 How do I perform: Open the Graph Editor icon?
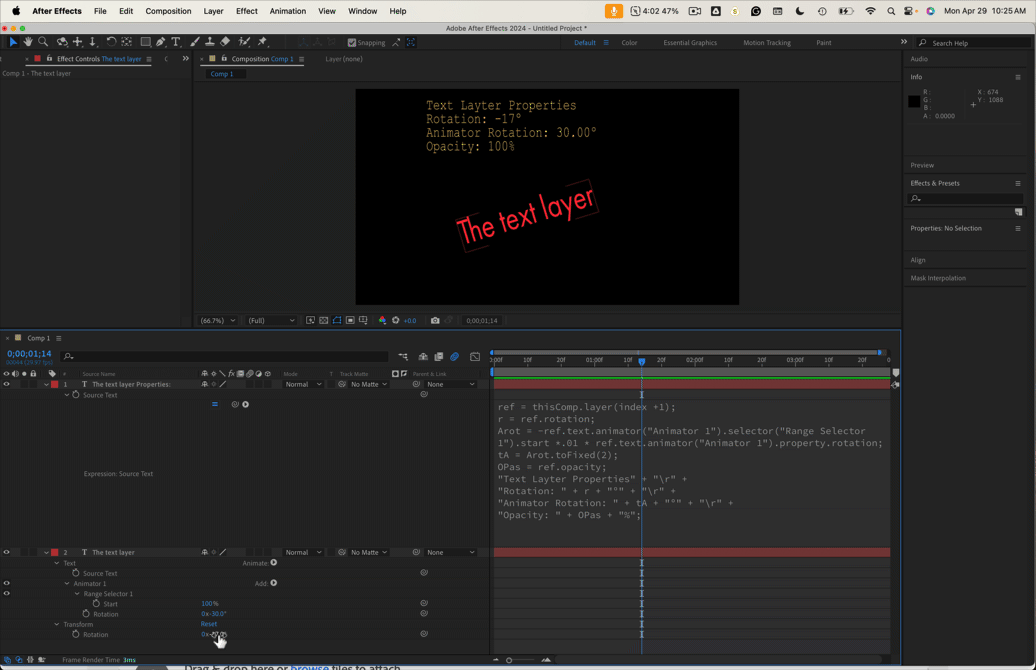pos(475,357)
